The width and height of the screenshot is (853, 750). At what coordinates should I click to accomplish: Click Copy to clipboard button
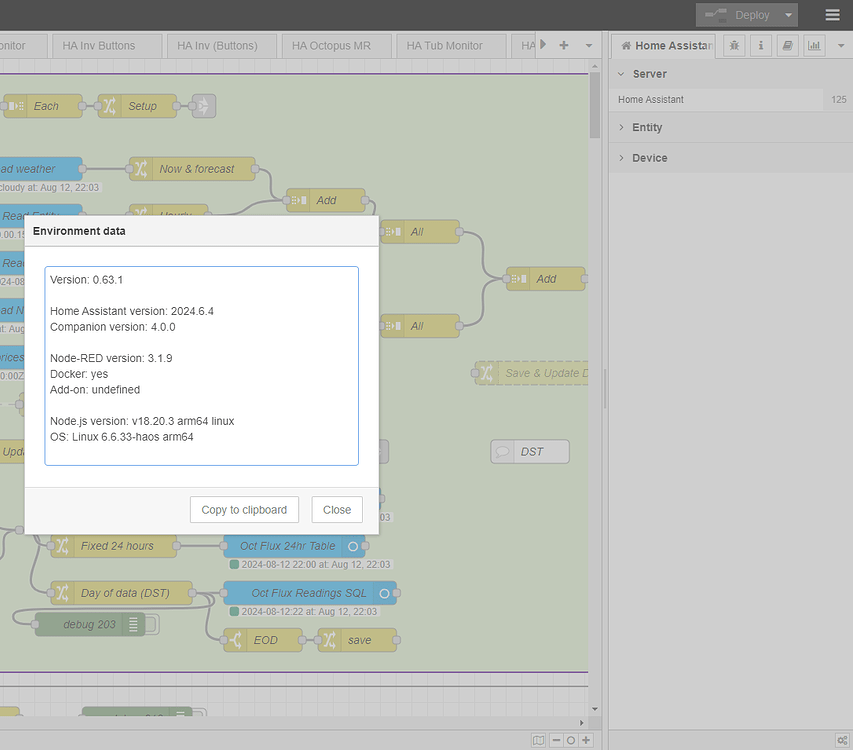[x=244, y=510]
